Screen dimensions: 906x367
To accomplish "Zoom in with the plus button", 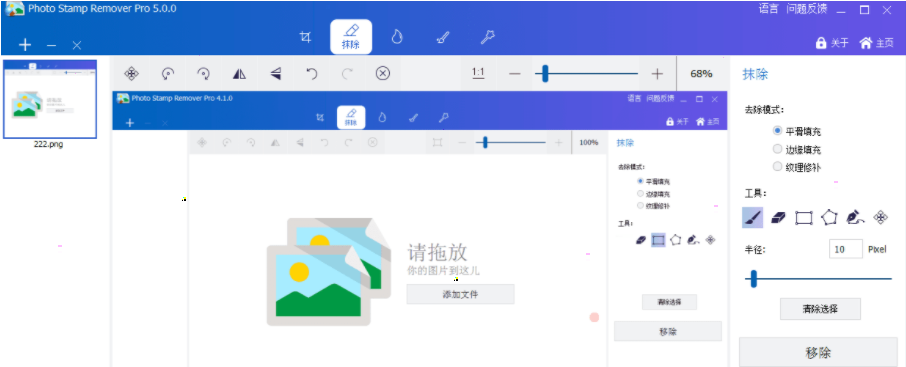I will tap(657, 74).
